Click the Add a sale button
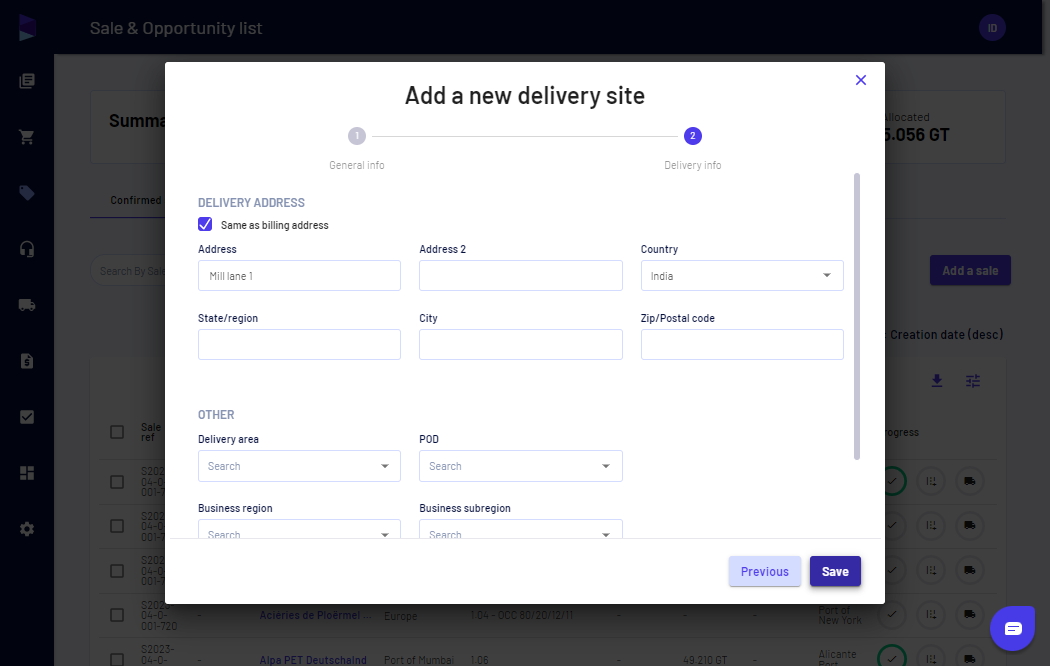The image size is (1050, 666). point(970,270)
